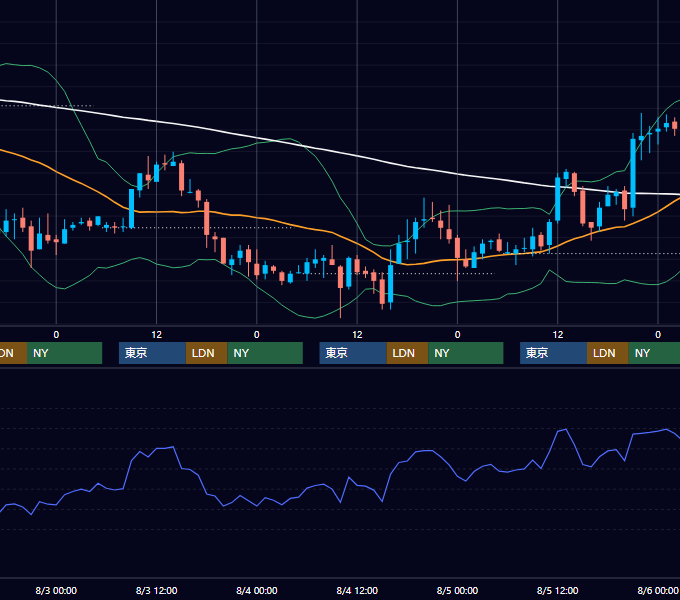Click the hour label 0 above 8/5 00:00
The image size is (680, 600).
pyautogui.click(x=457, y=335)
